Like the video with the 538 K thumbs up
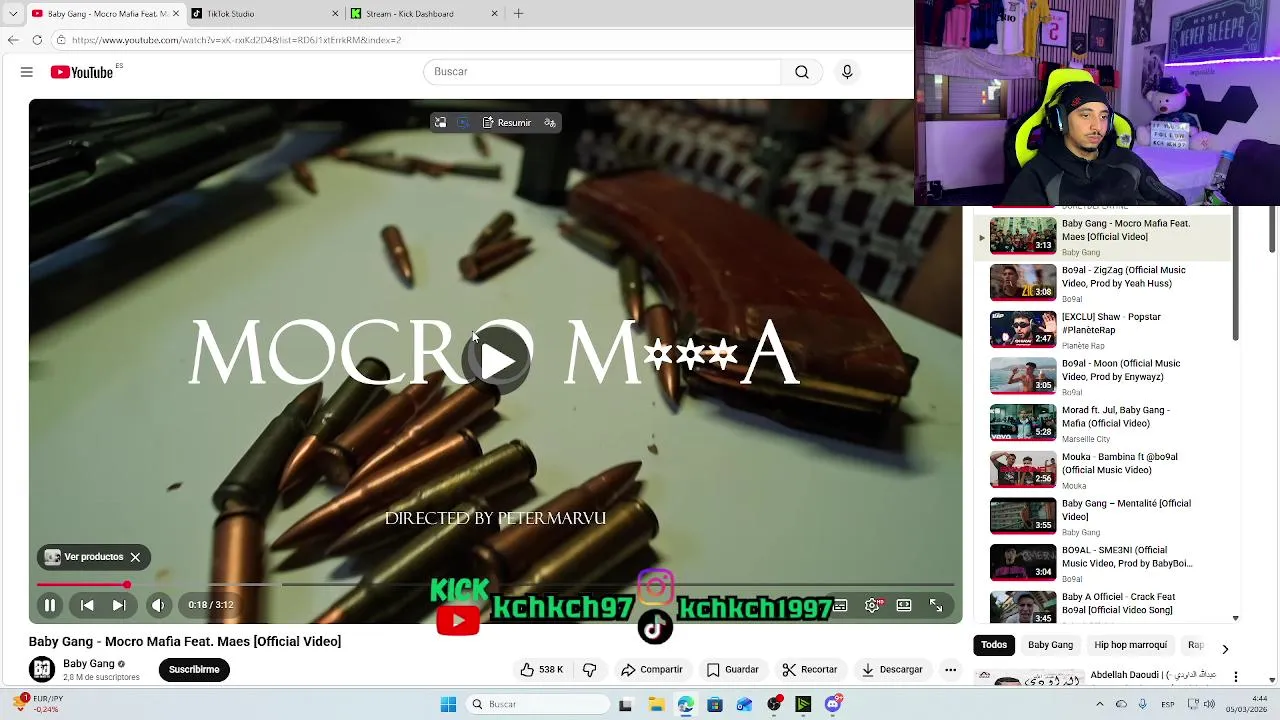 click(541, 670)
